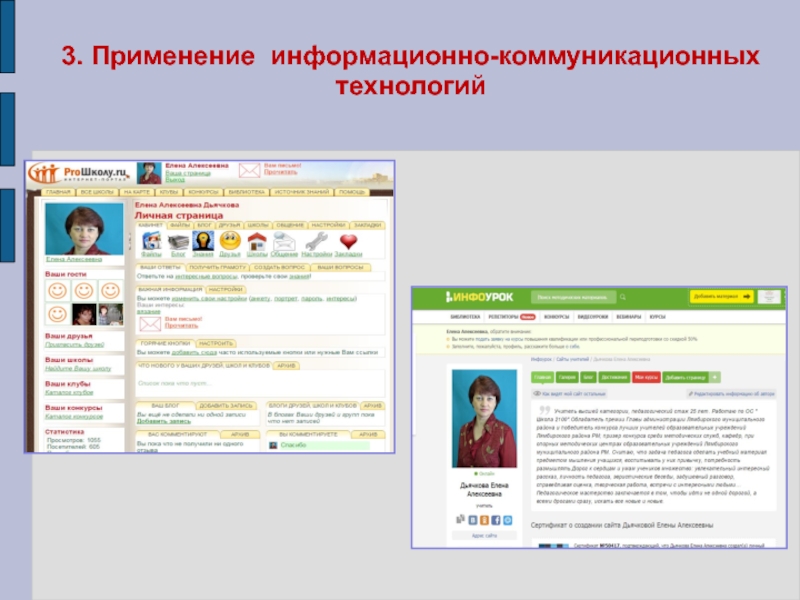Click the small avatar beside Спасибо comment
The width and height of the screenshot is (800, 600).
click(x=273, y=445)
